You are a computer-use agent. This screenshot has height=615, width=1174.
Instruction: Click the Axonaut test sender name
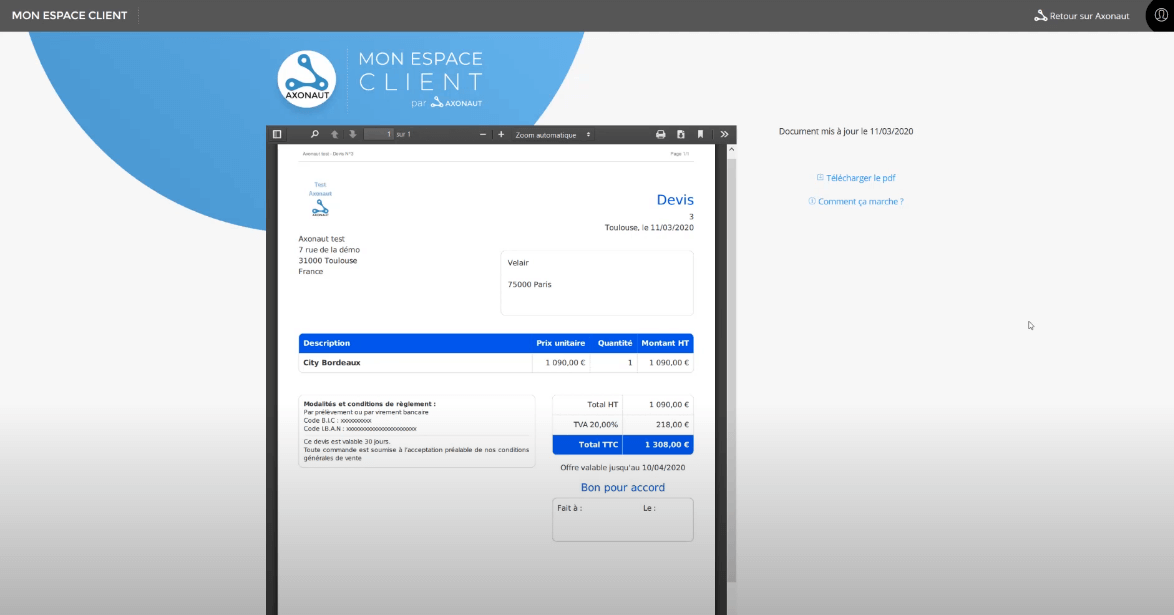pyautogui.click(x=321, y=239)
